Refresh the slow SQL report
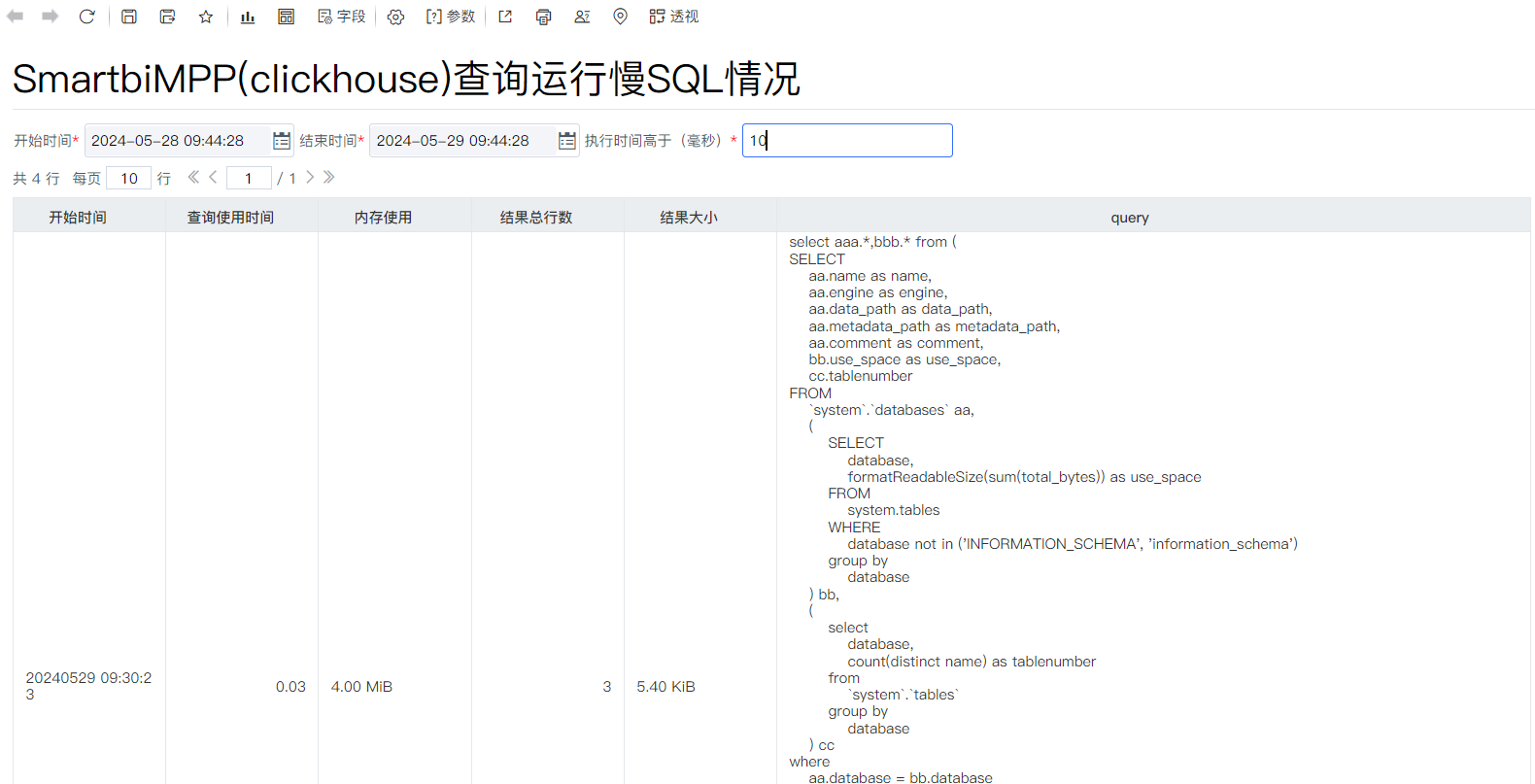This screenshot has width=1535, height=784. [86, 17]
